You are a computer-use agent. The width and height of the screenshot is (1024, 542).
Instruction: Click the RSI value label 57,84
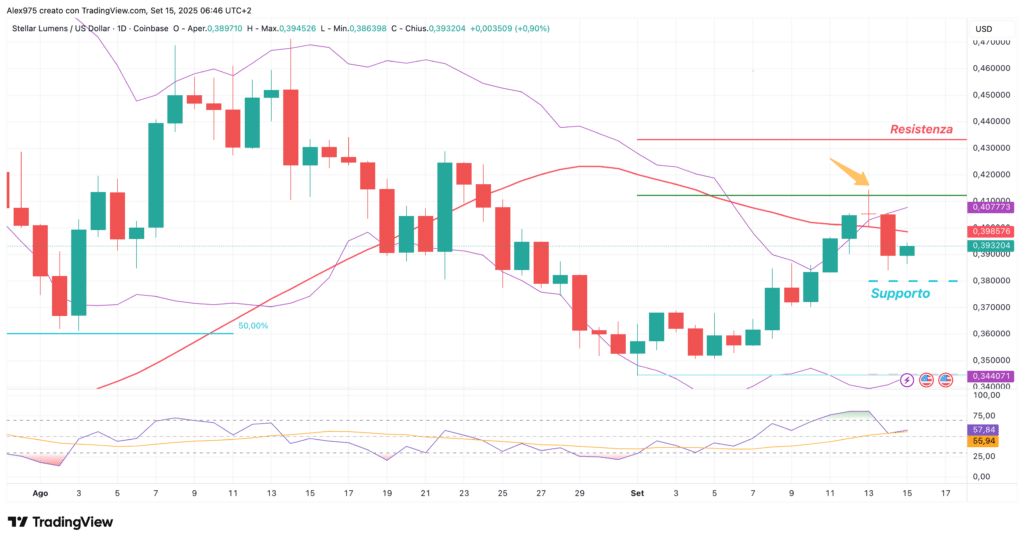(x=984, y=430)
